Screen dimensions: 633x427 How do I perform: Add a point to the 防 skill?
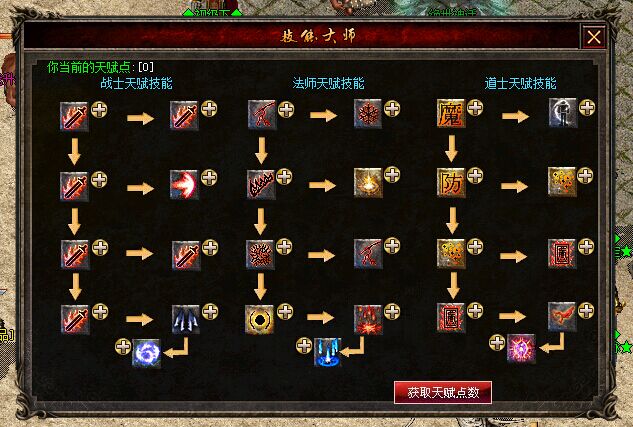coord(475,176)
